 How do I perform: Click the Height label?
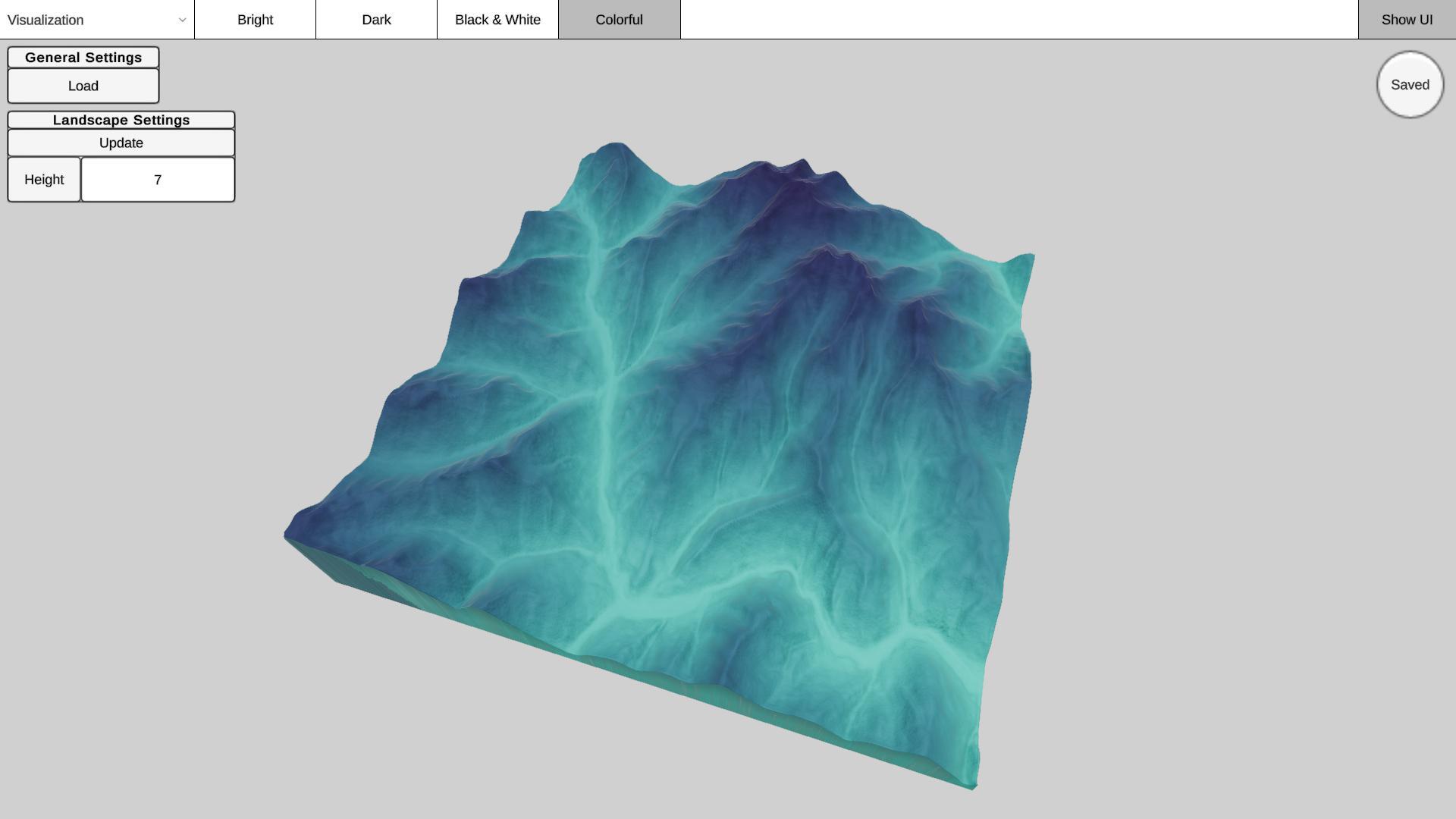[44, 180]
